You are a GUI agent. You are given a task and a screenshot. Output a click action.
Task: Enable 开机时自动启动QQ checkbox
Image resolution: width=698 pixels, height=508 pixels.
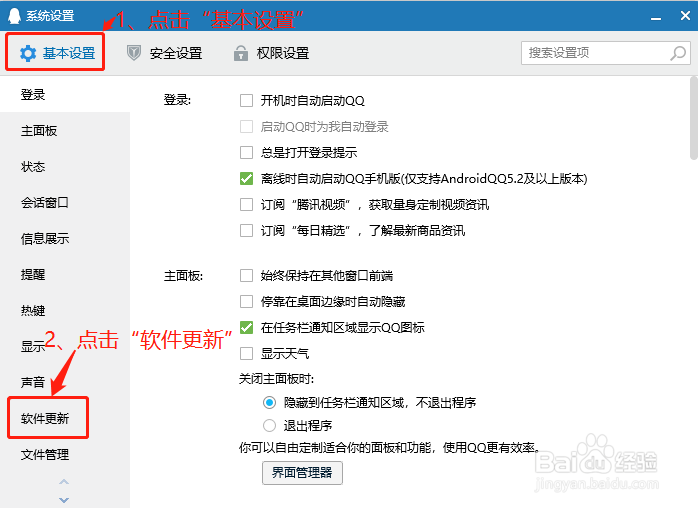click(246, 100)
